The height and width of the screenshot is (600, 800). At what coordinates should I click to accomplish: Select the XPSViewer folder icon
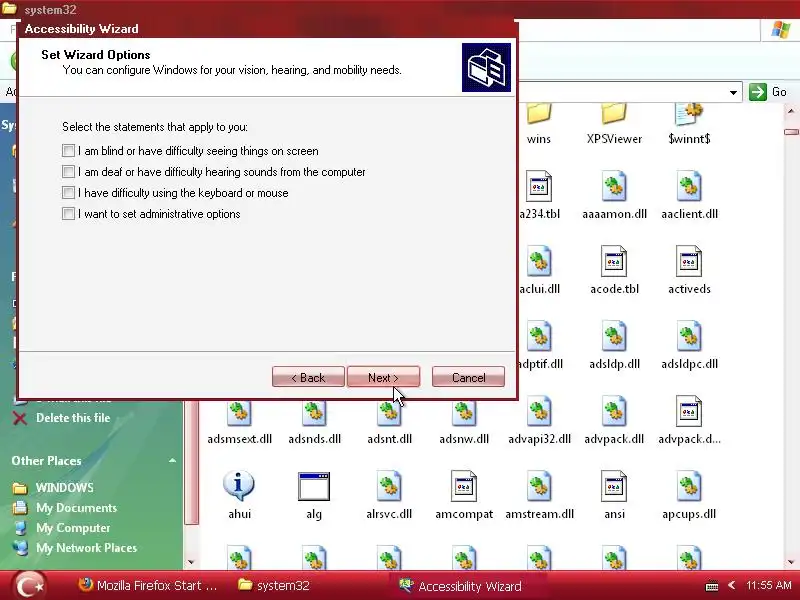pos(614,114)
